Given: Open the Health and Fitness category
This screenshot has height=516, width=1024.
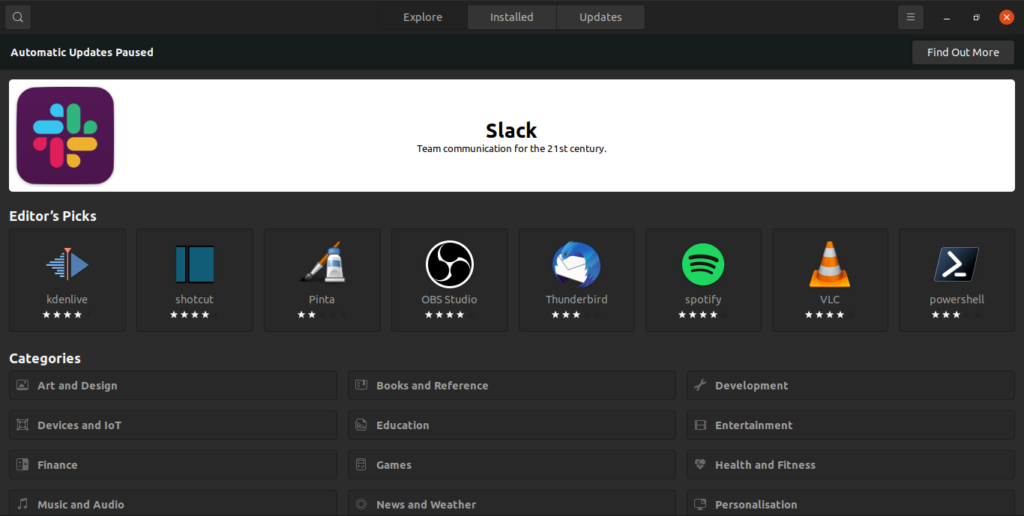Looking at the screenshot, I should [851, 465].
